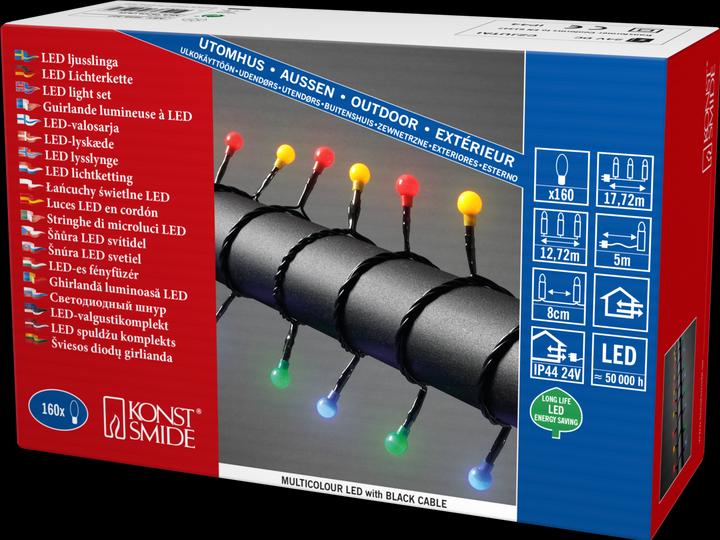The width and height of the screenshot is (720, 540).
Task: Click the 'LED-valosarja' text
Action: [x=81, y=125]
